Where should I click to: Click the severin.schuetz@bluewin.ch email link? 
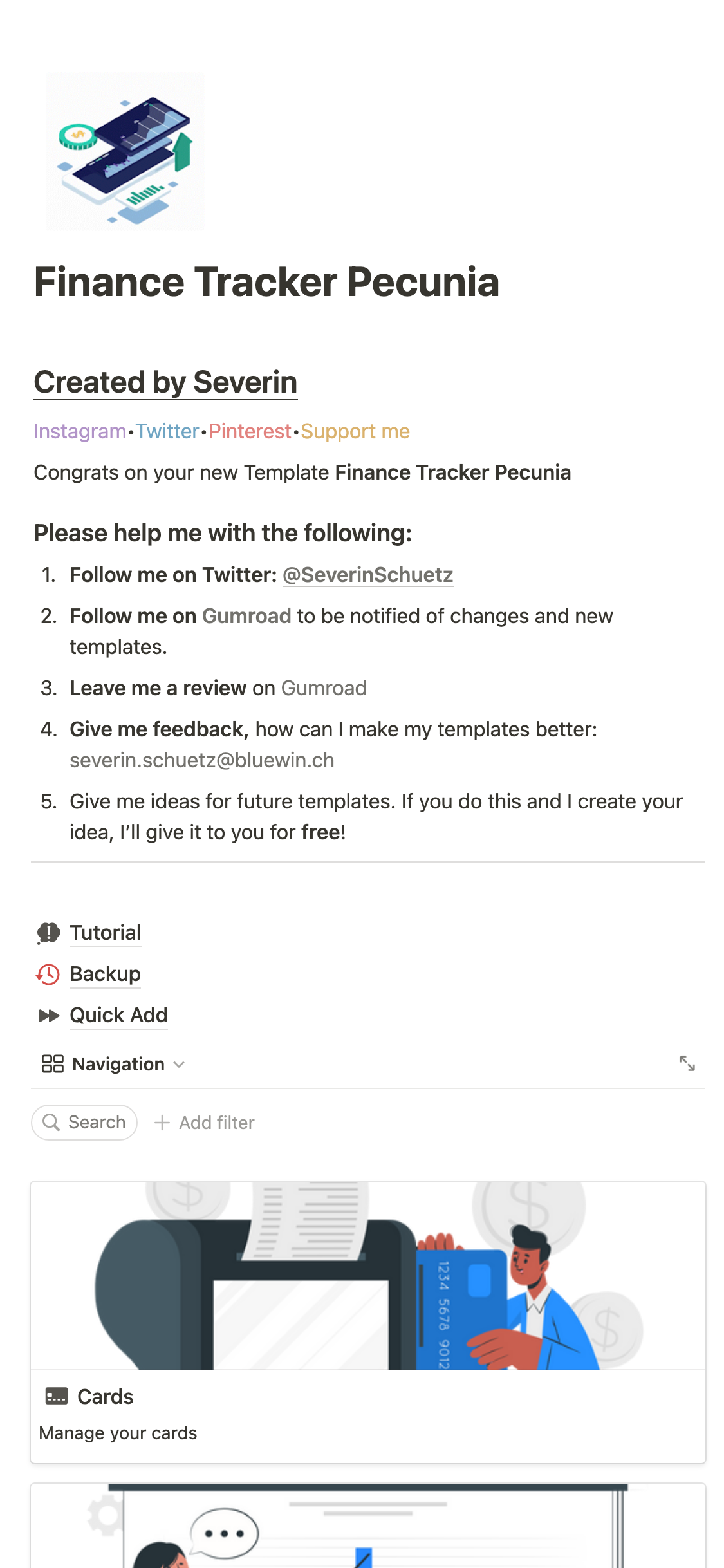click(x=202, y=760)
